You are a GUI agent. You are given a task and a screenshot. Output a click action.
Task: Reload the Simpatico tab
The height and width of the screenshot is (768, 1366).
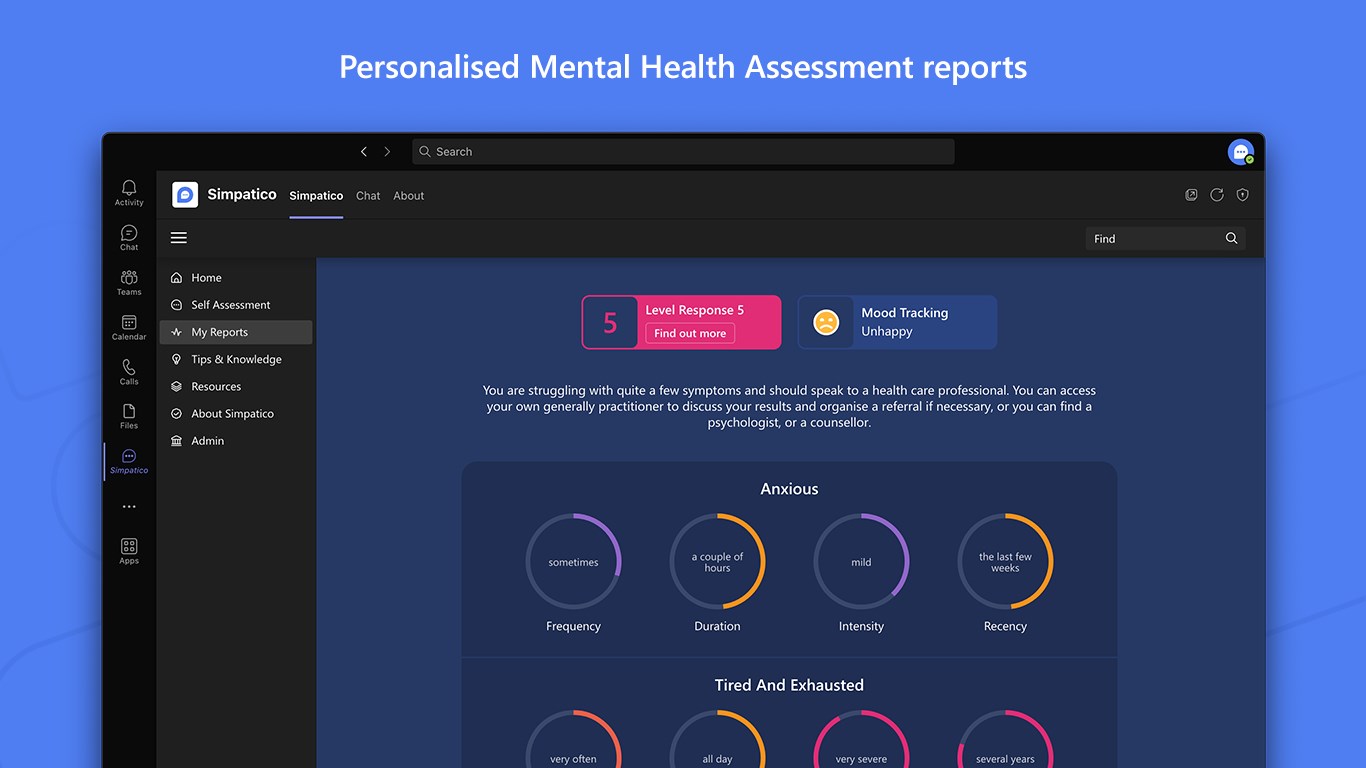(x=1217, y=195)
